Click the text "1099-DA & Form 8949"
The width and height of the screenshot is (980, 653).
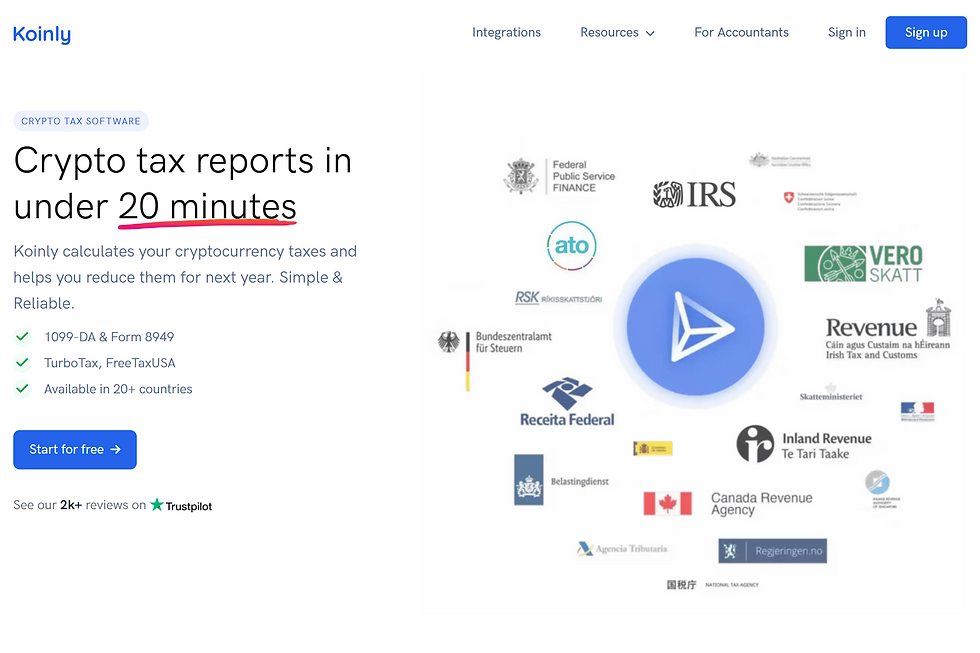109,337
